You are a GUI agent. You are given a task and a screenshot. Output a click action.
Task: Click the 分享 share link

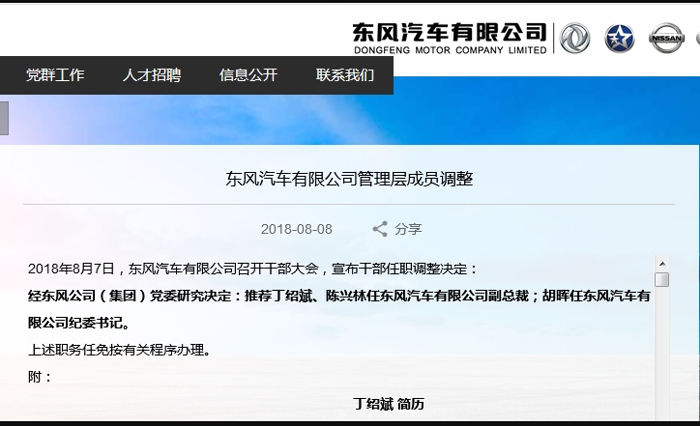click(408, 229)
